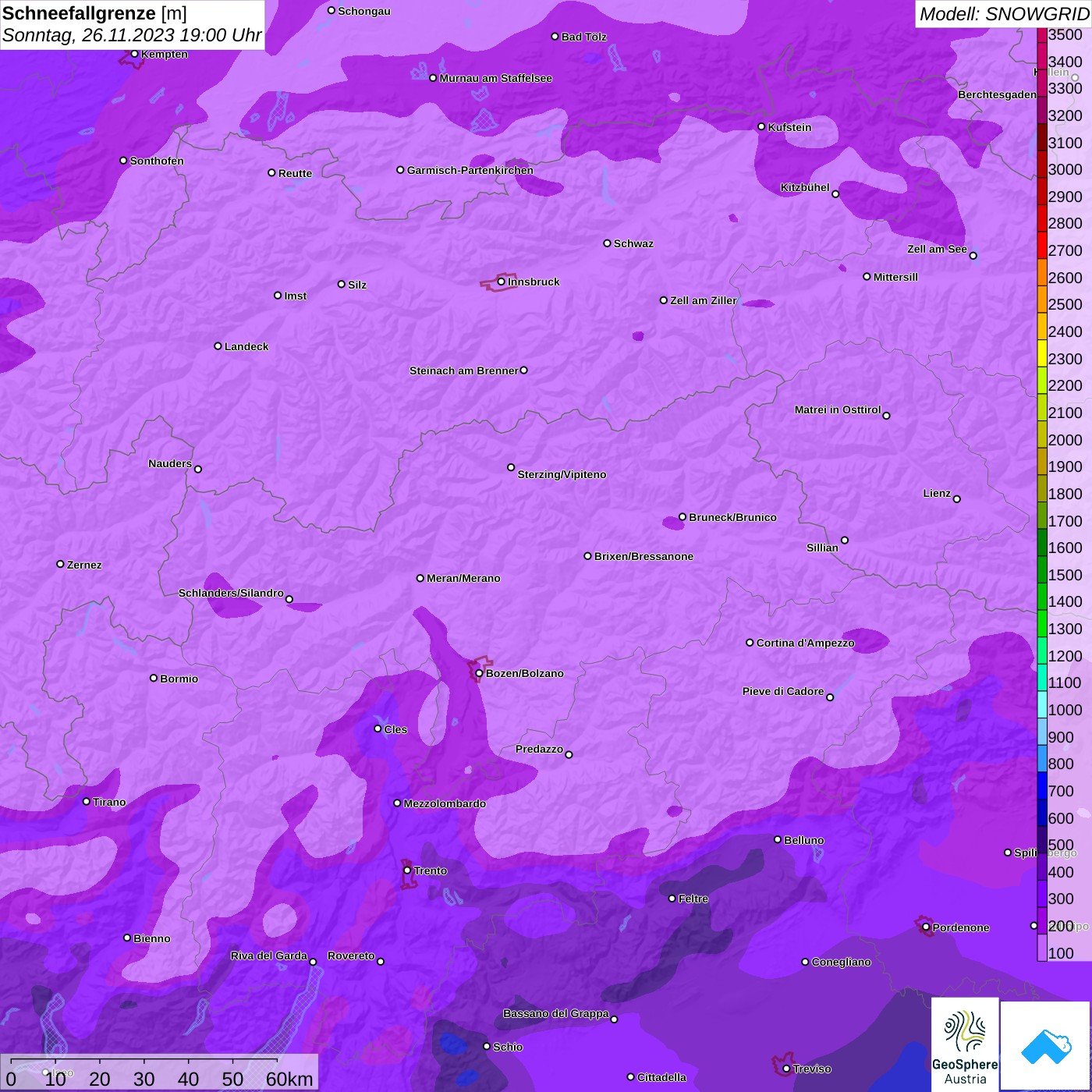Click the Murnau am Staffelsee label
The height and width of the screenshot is (1092, 1092).
coord(496,78)
